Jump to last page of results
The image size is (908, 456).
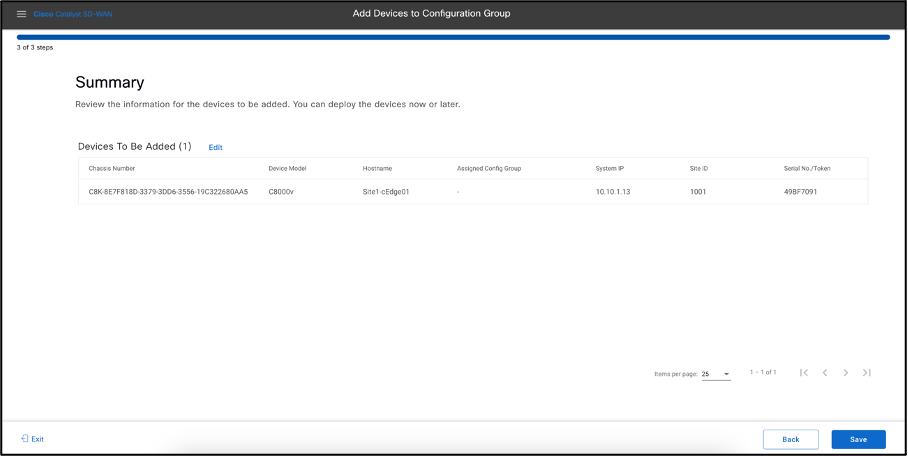(x=866, y=373)
